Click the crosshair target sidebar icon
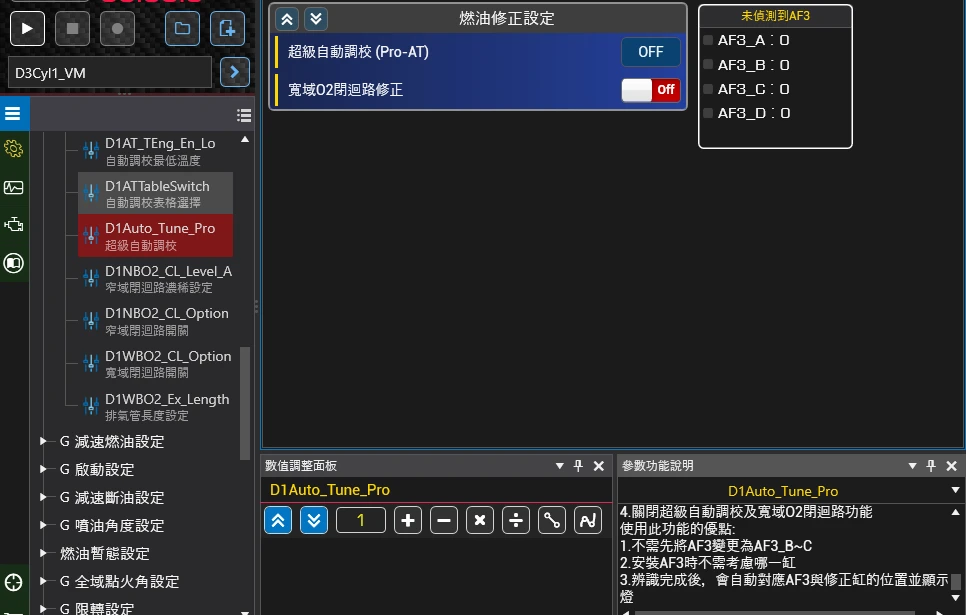The height and width of the screenshot is (615, 966). coord(14,582)
